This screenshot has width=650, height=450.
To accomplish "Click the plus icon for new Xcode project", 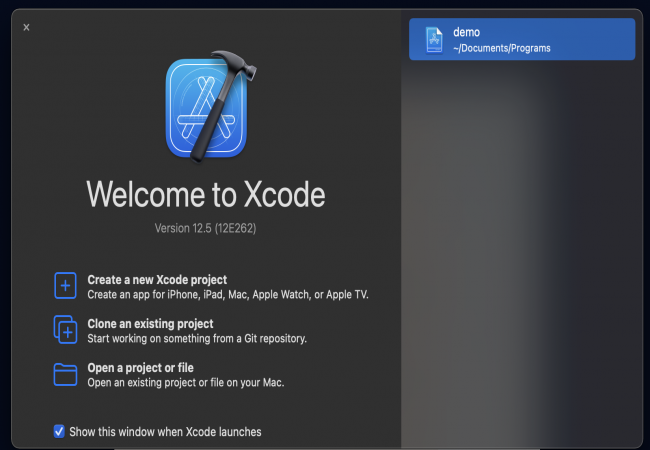I will 65,285.
